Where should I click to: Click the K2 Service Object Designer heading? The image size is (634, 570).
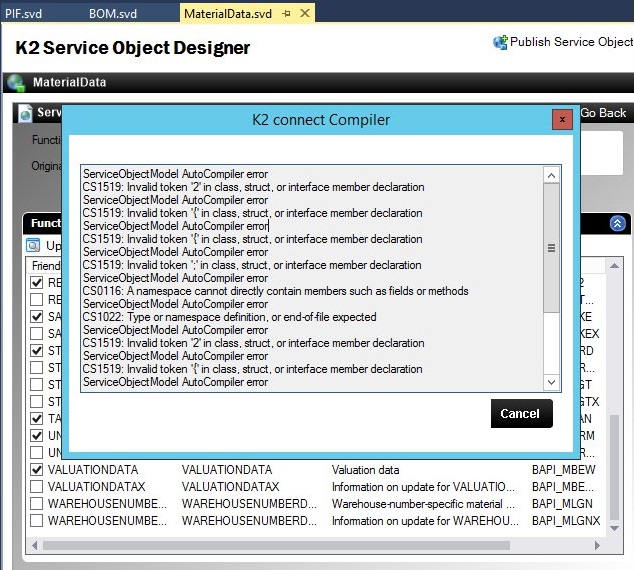(133, 48)
